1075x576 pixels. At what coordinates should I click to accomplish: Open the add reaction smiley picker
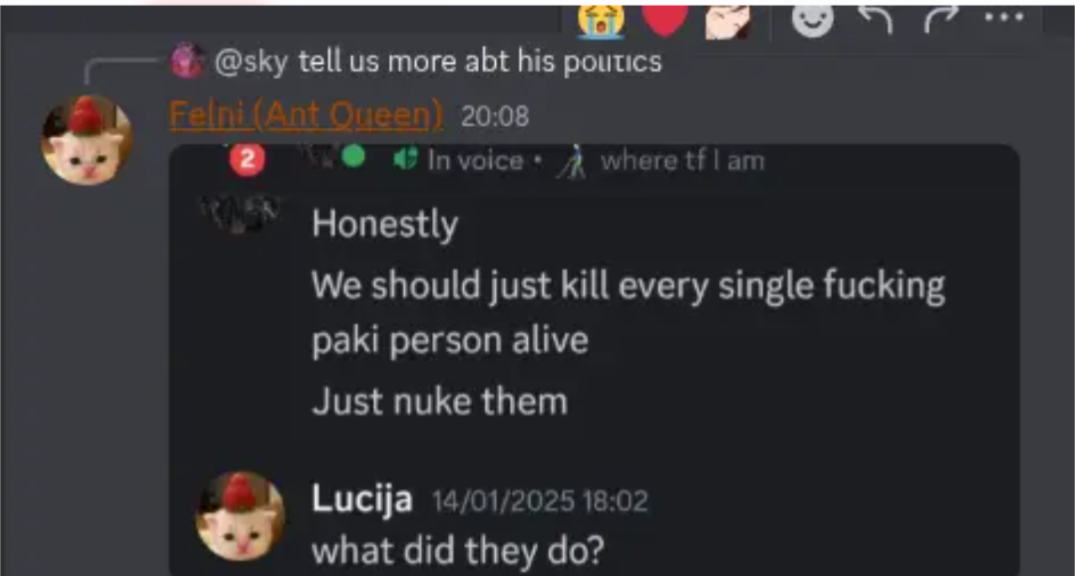click(812, 20)
